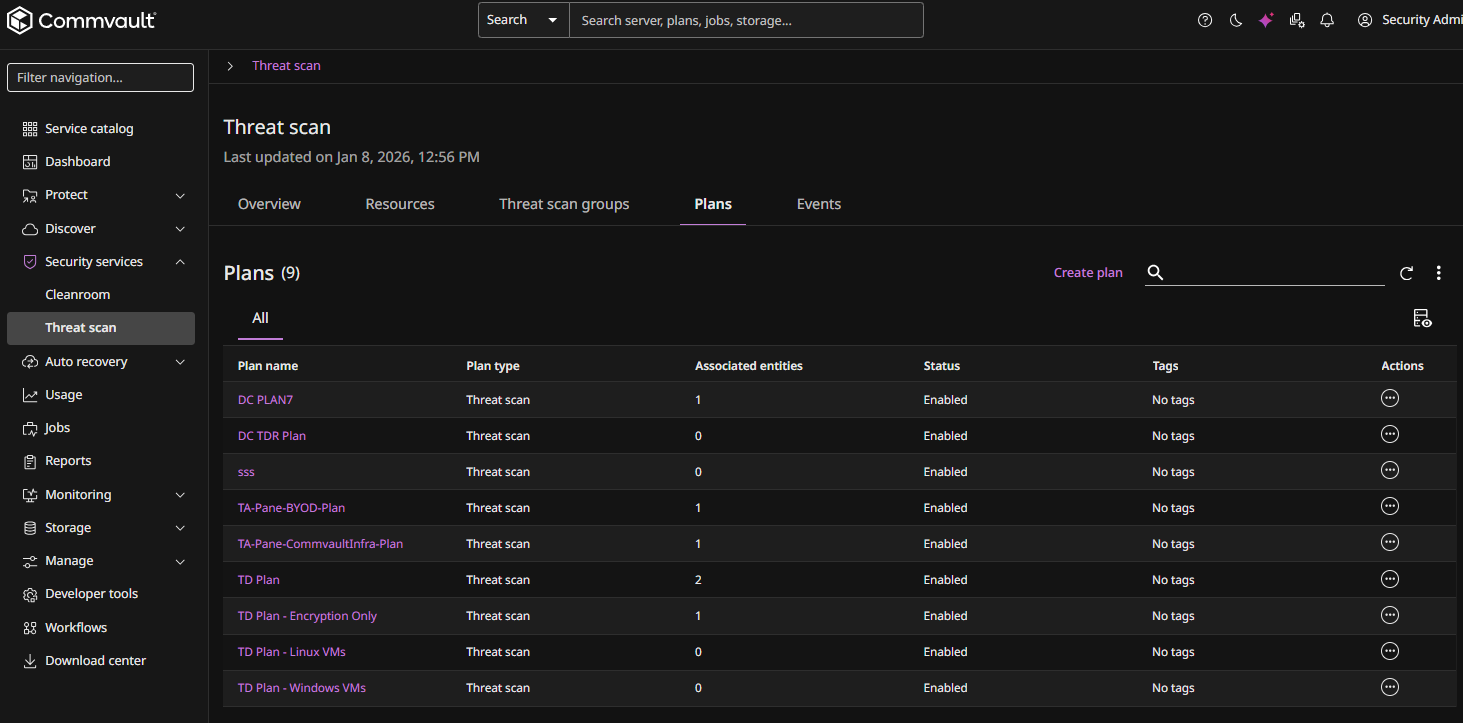Open the TD Plan link

pos(258,580)
